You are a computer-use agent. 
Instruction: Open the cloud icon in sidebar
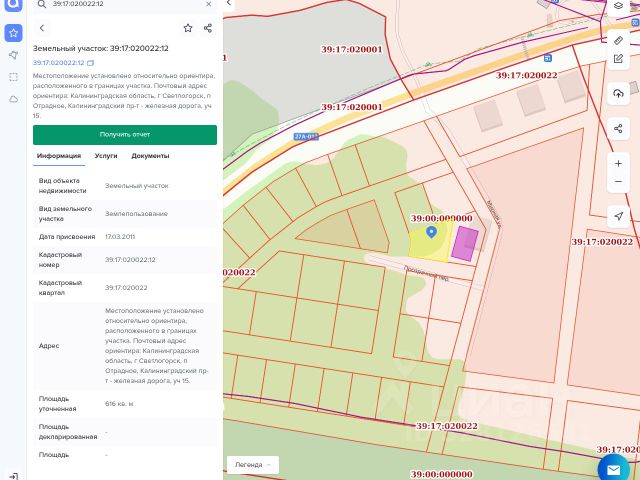[13, 99]
